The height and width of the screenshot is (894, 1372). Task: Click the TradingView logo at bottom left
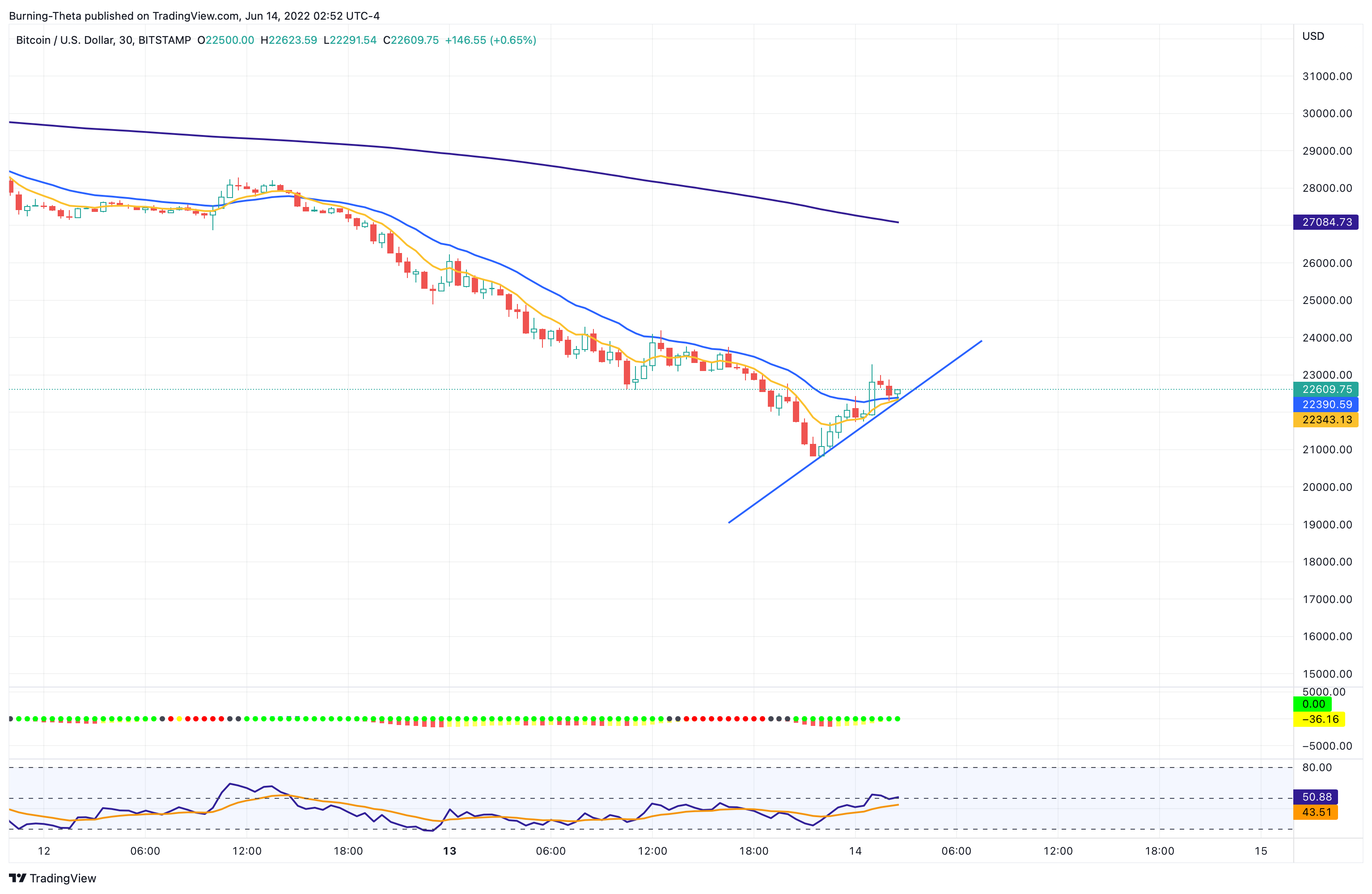click(52, 878)
